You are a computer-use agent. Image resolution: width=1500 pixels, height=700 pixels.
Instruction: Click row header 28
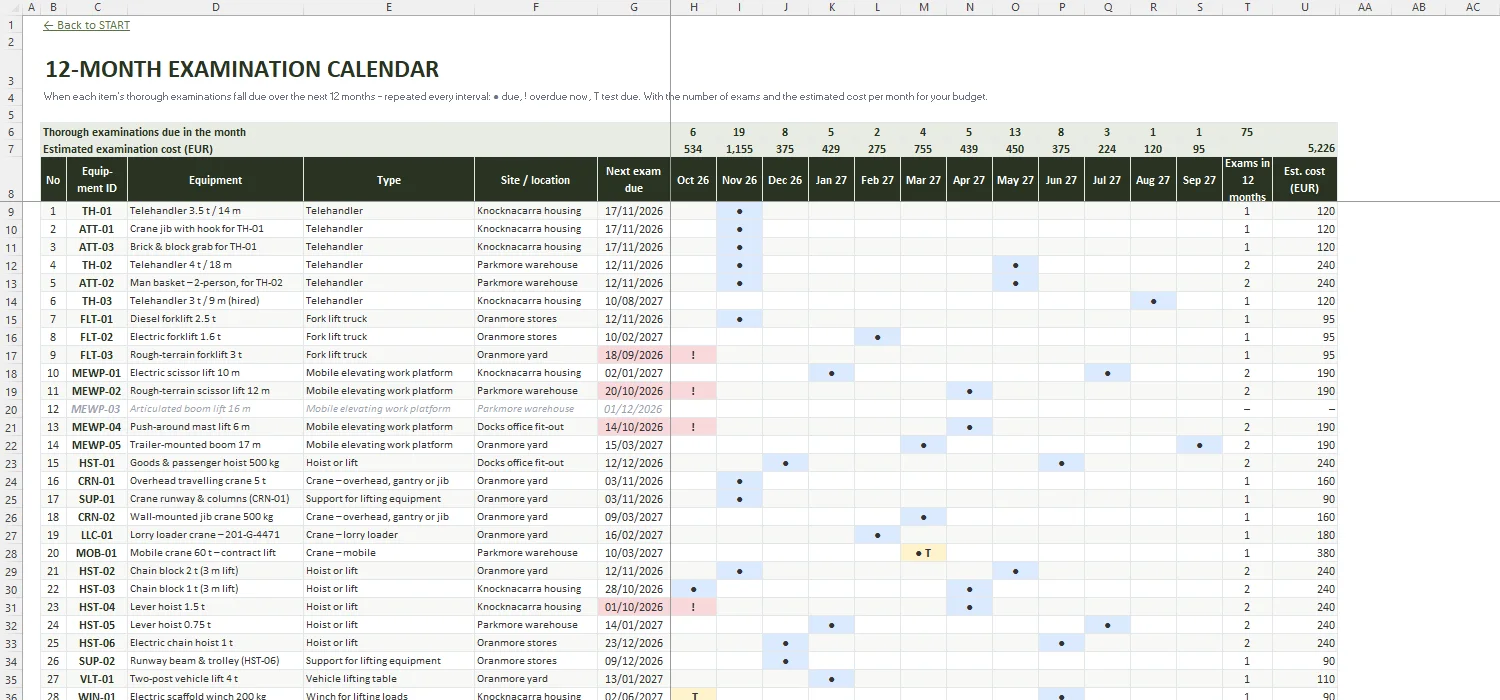pyautogui.click(x=10, y=553)
